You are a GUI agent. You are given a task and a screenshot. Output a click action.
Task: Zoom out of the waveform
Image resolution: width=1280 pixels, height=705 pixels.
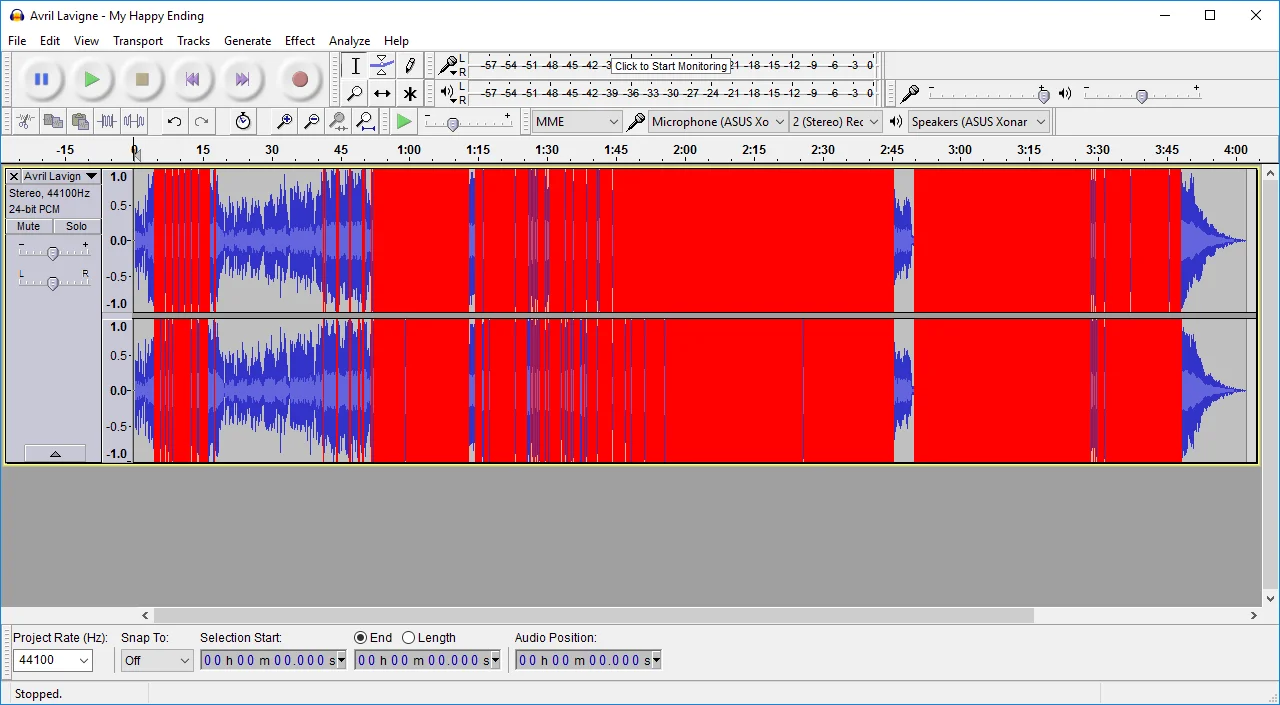[311, 121]
